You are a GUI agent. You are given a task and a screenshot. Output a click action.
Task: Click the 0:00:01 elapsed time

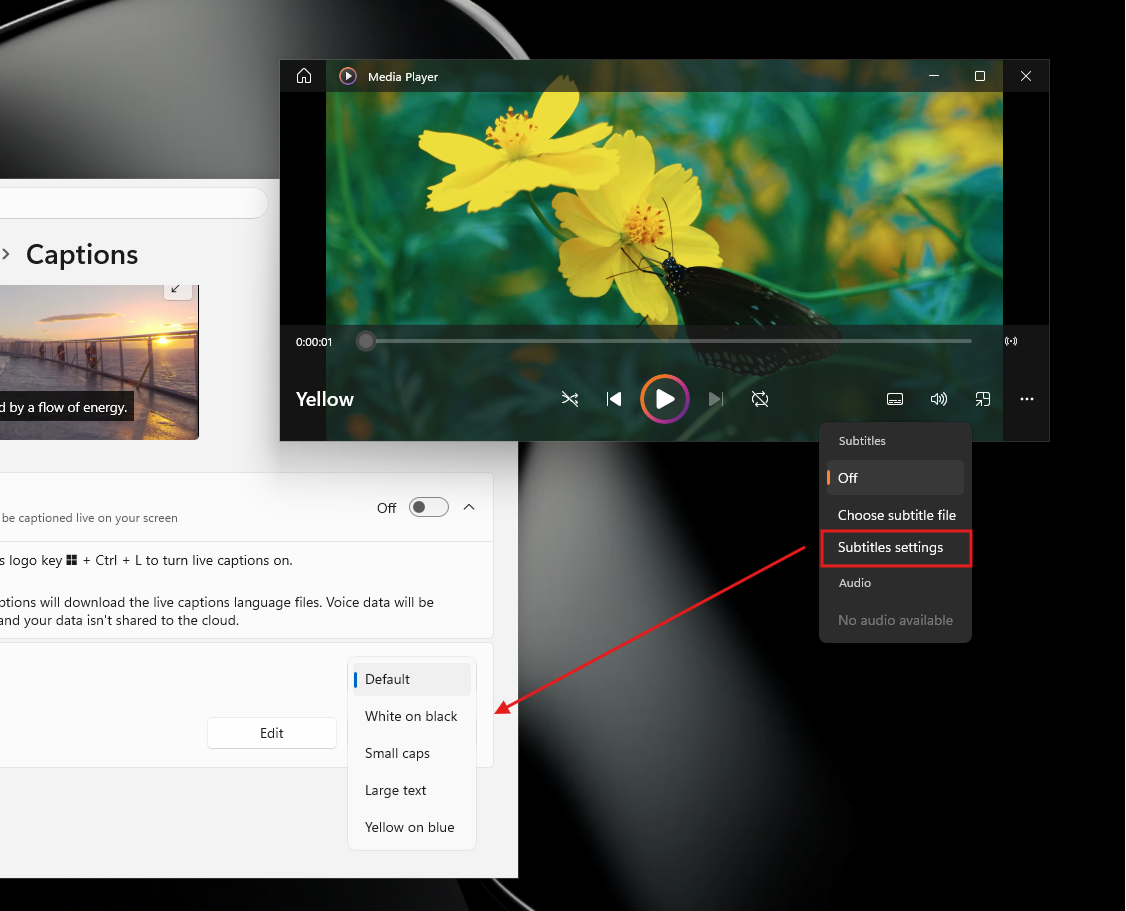(314, 342)
